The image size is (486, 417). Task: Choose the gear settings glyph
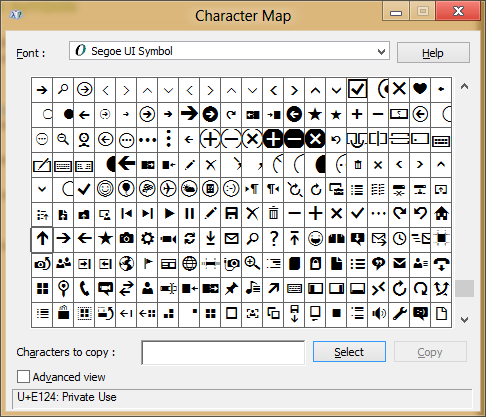[147, 239]
